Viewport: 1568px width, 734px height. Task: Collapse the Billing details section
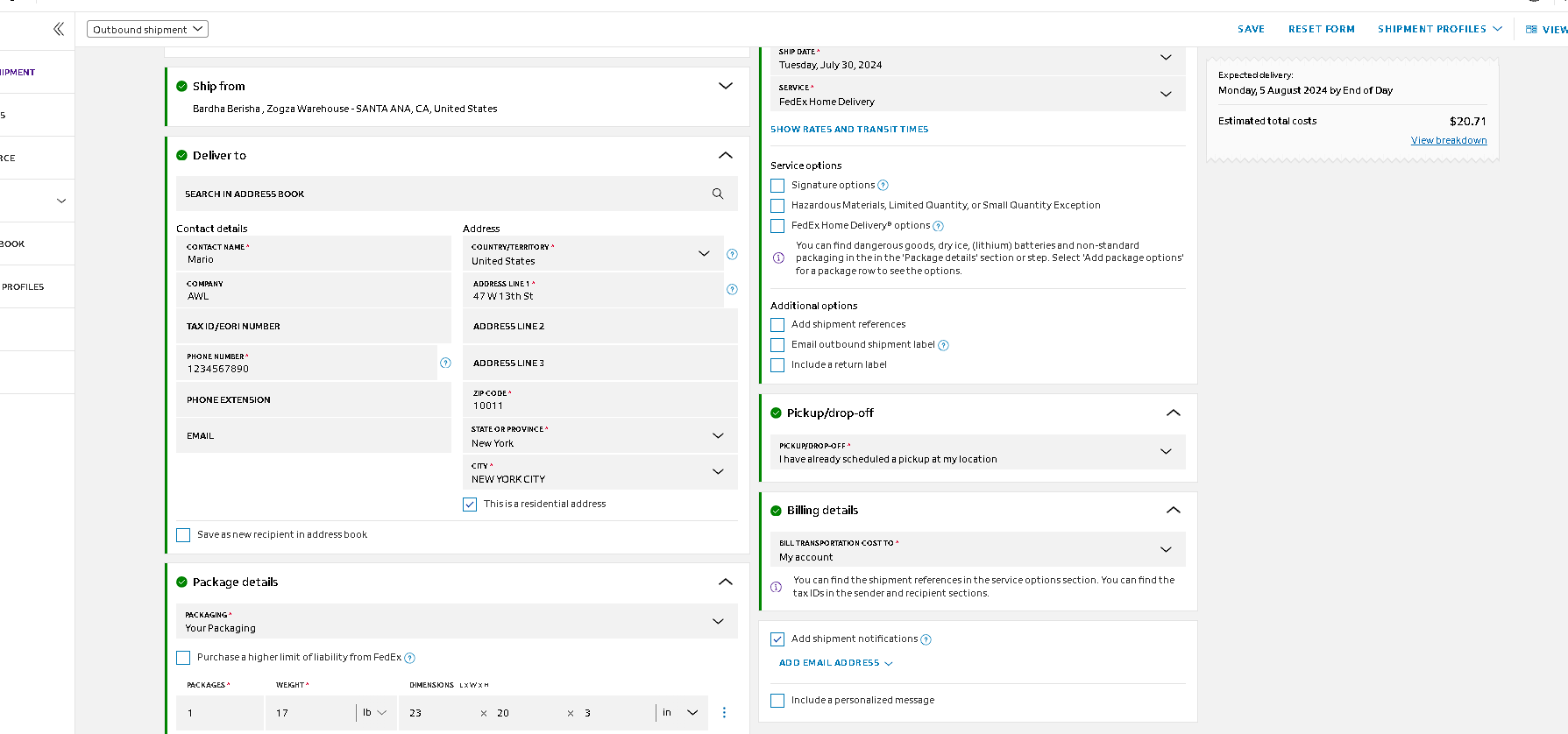(x=1173, y=510)
